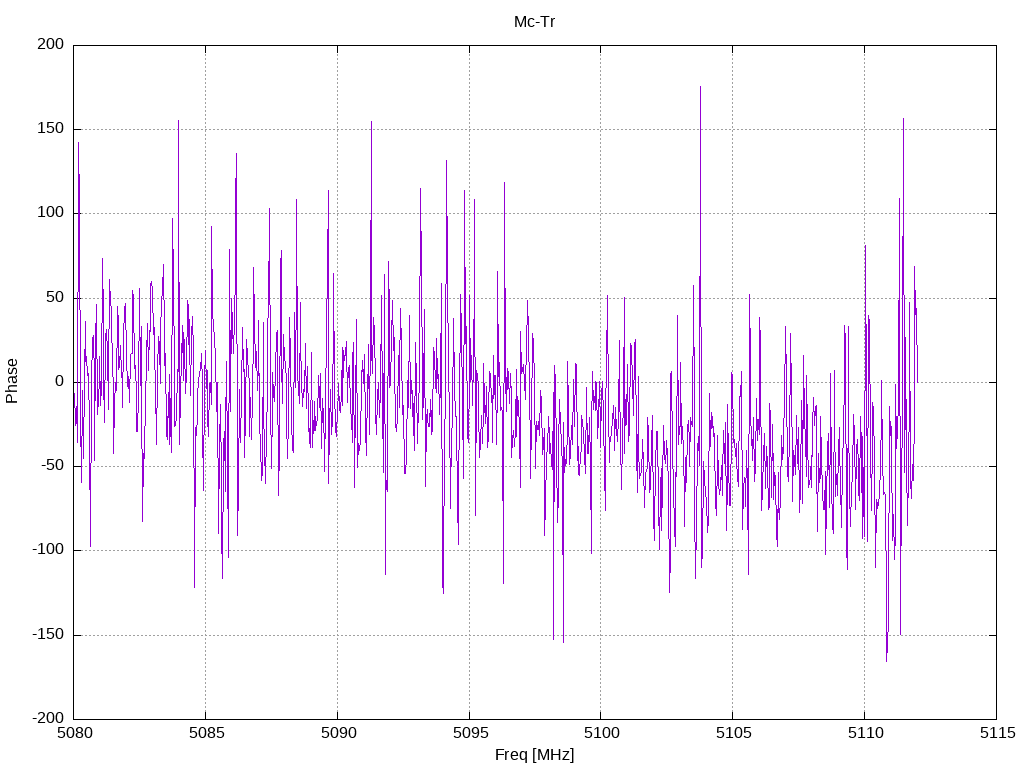The width and height of the screenshot is (1024, 768).
Task: Click the 5100 x-axis tick label
Action: coord(601,733)
